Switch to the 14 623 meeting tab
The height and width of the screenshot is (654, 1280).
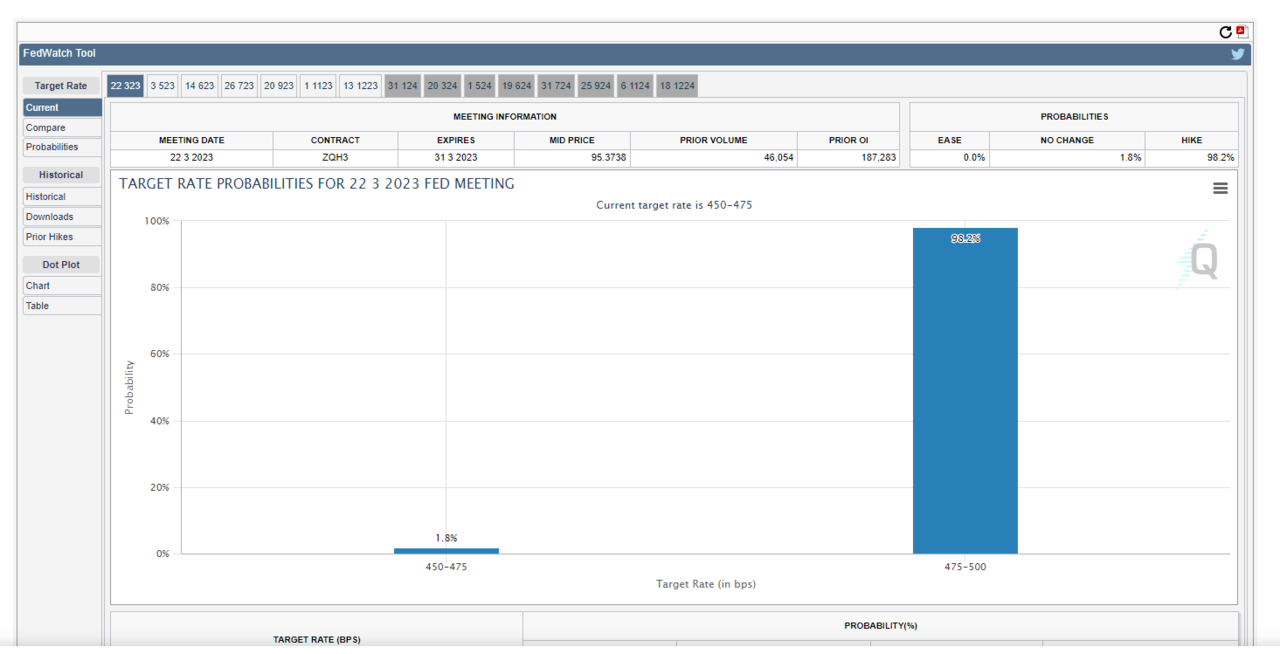[x=199, y=86]
